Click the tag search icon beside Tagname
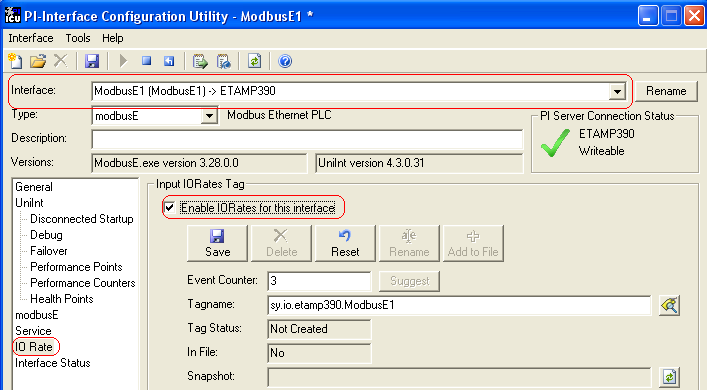This screenshot has height=390, width=707. (669, 305)
